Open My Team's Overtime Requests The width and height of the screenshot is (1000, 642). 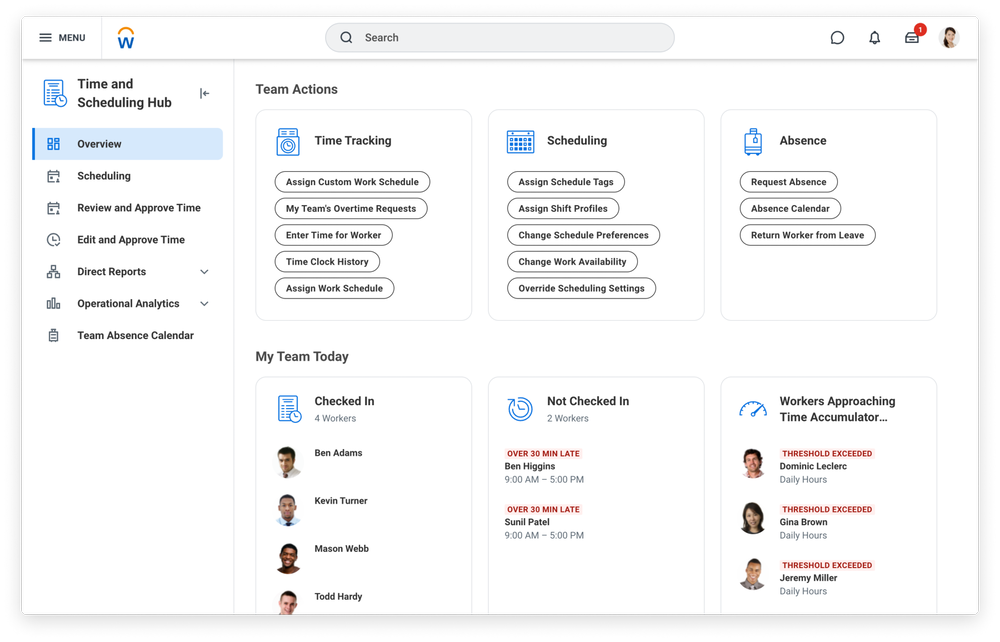point(352,208)
